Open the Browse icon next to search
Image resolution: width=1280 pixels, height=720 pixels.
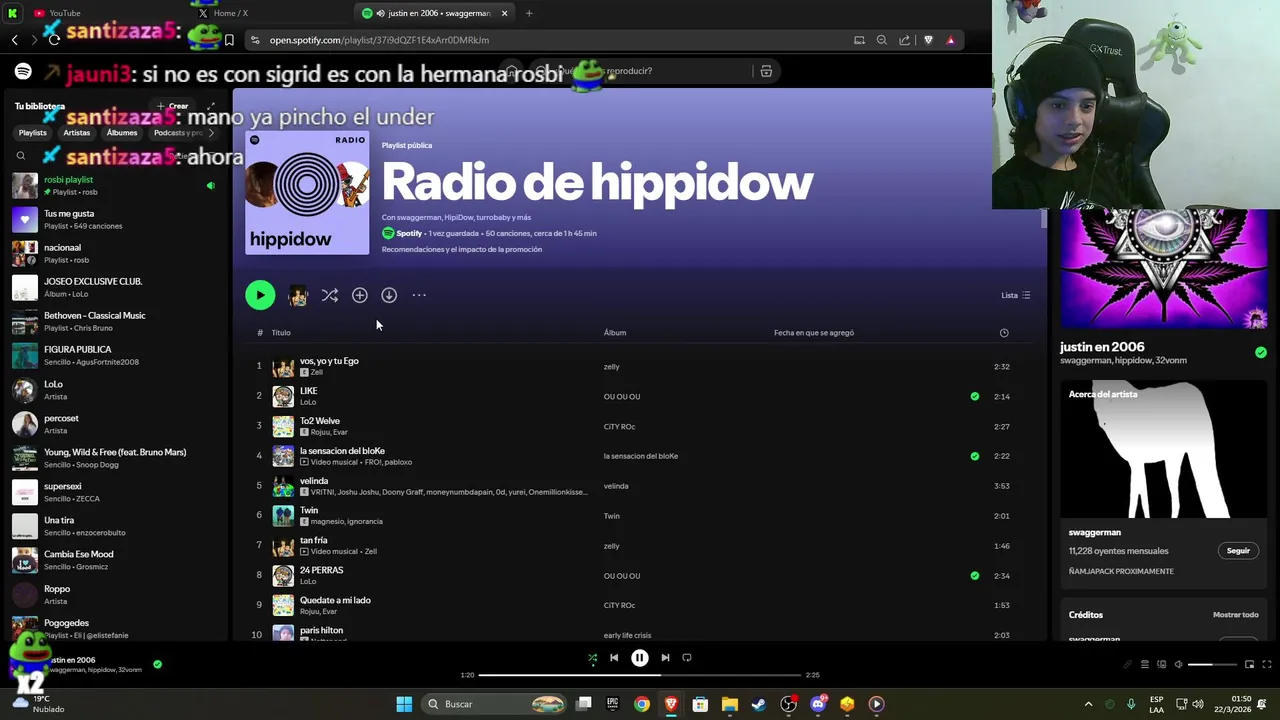(x=766, y=71)
